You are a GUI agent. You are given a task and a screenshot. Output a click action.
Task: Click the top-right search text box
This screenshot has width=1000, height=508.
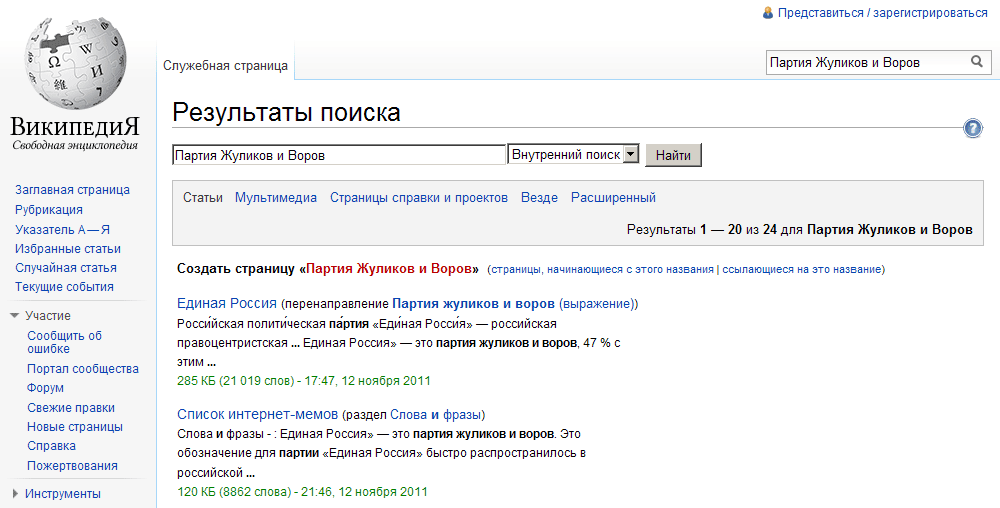pyautogui.click(x=865, y=62)
